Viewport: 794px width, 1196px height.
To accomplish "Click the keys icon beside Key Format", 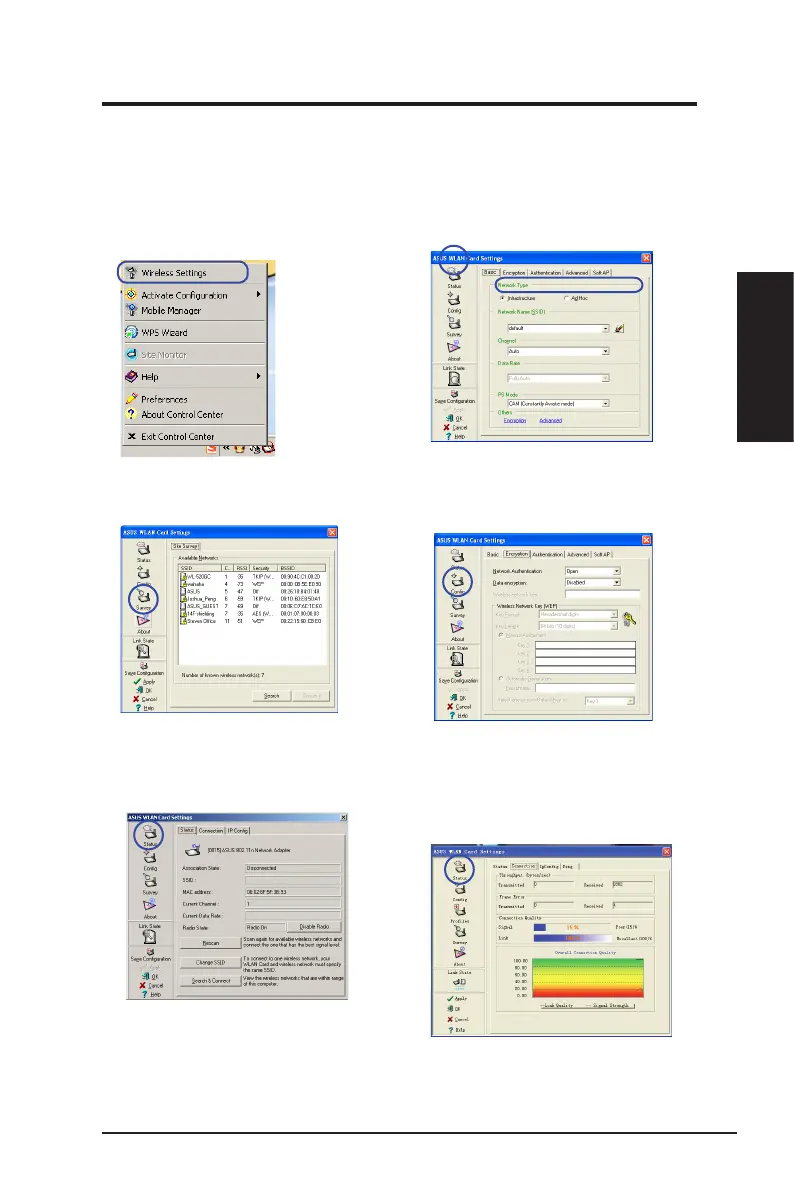I will [x=628, y=619].
